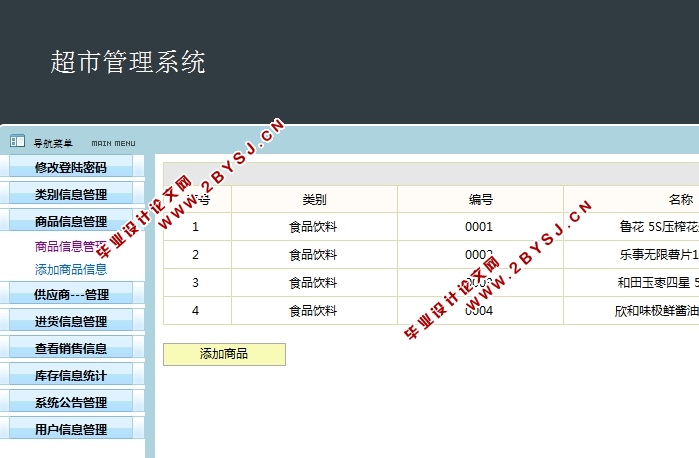Screen dimensions: 699x458
Task: Click product name 和田玉枣四星
Action: tap(658, 282)
